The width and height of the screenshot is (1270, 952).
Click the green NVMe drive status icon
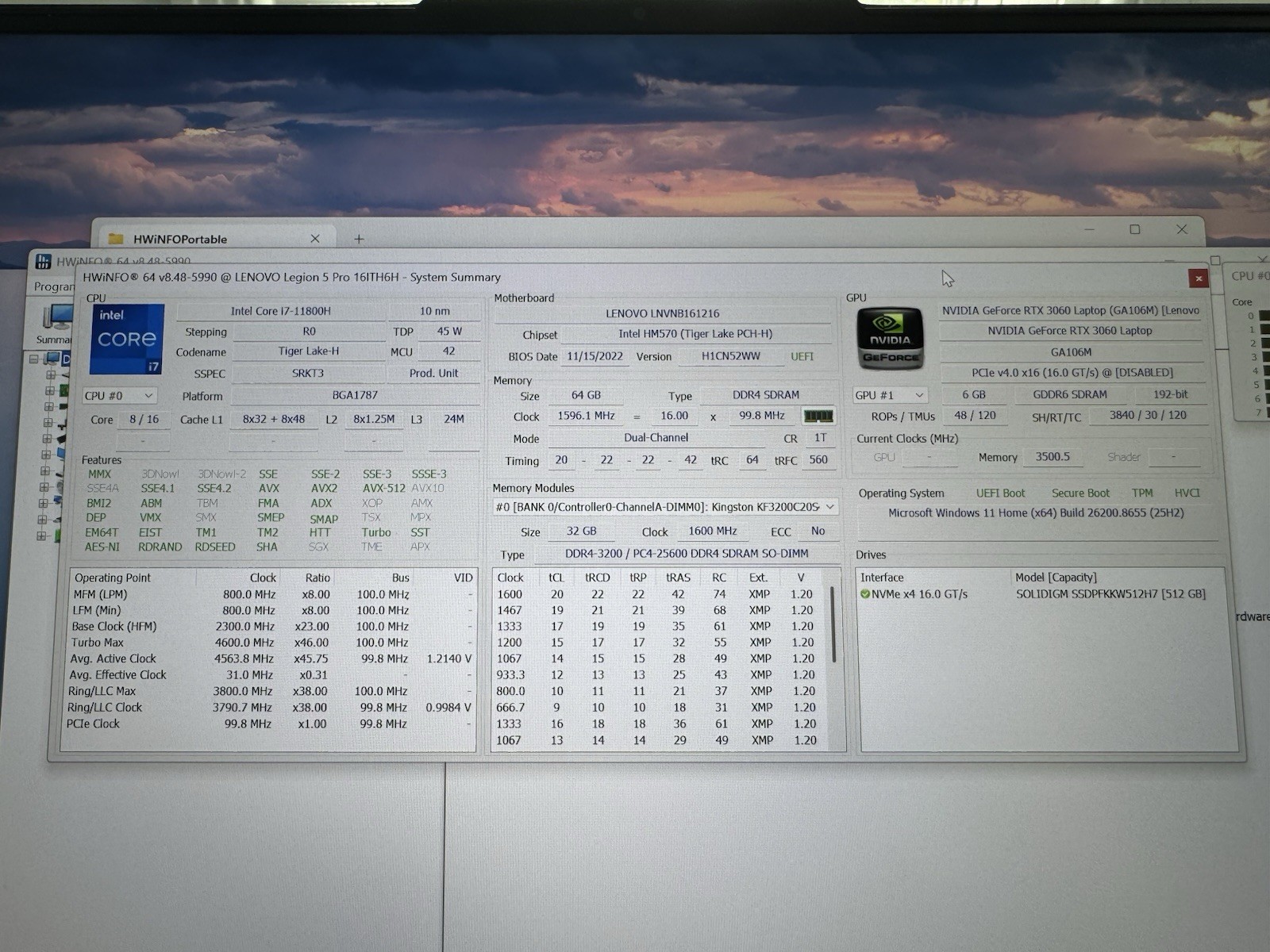click(x=864, y=593)
